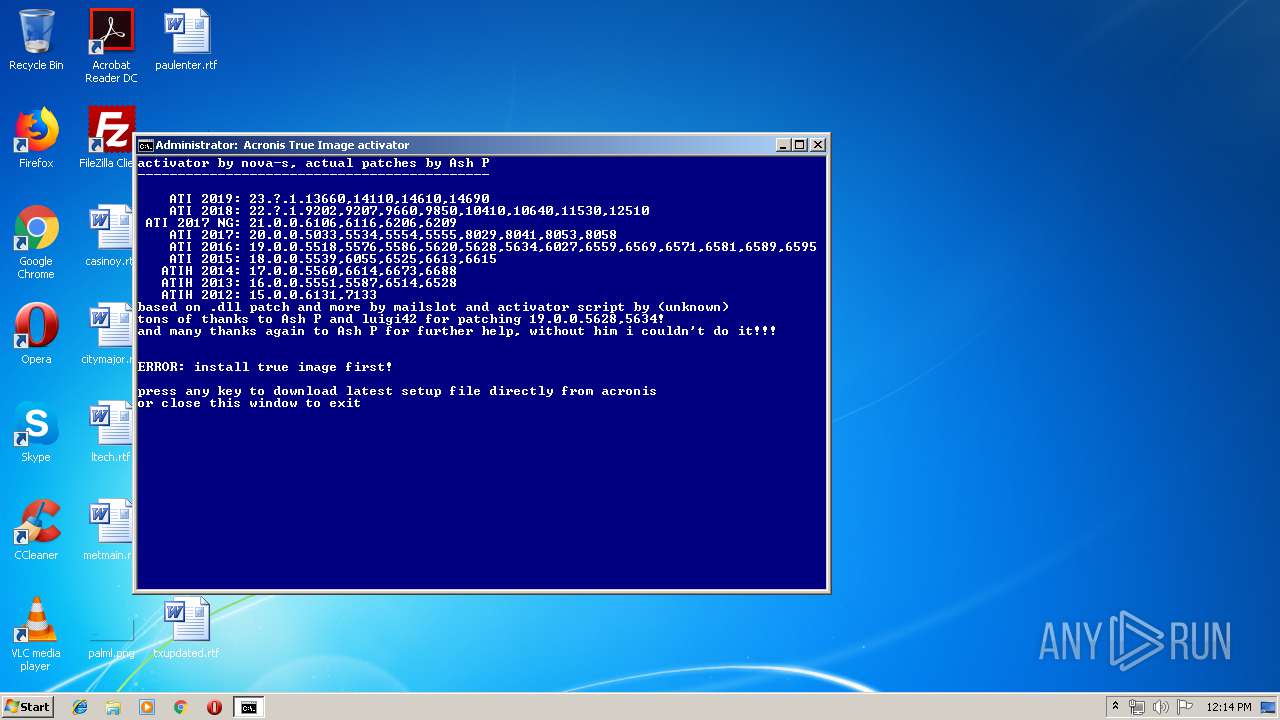Image resolution: width=1280 pixels, height=720 pixels.
Task: Launch the Google Chrome desktop shortcut
Action: point(36,242)
